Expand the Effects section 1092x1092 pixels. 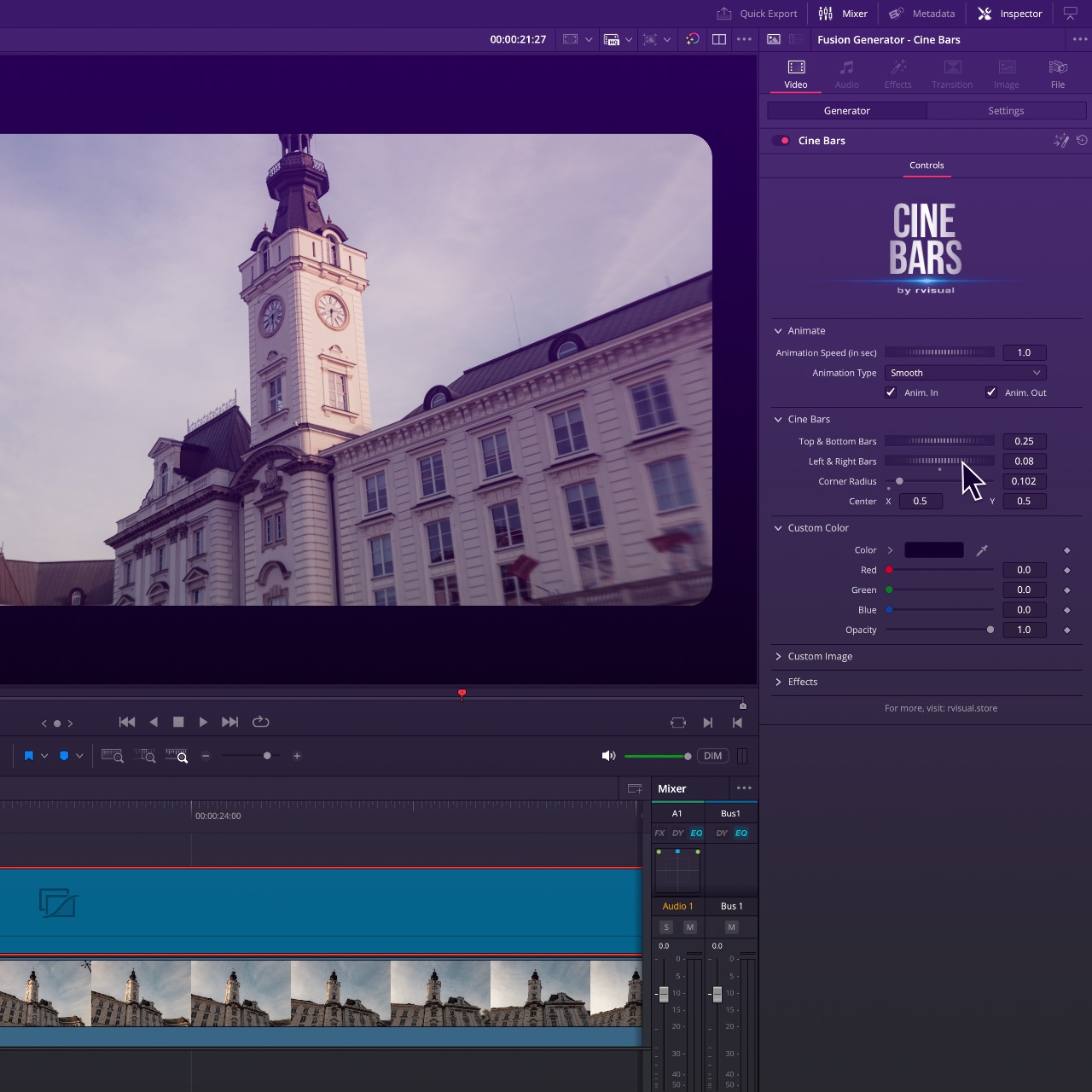pos(802,682)
